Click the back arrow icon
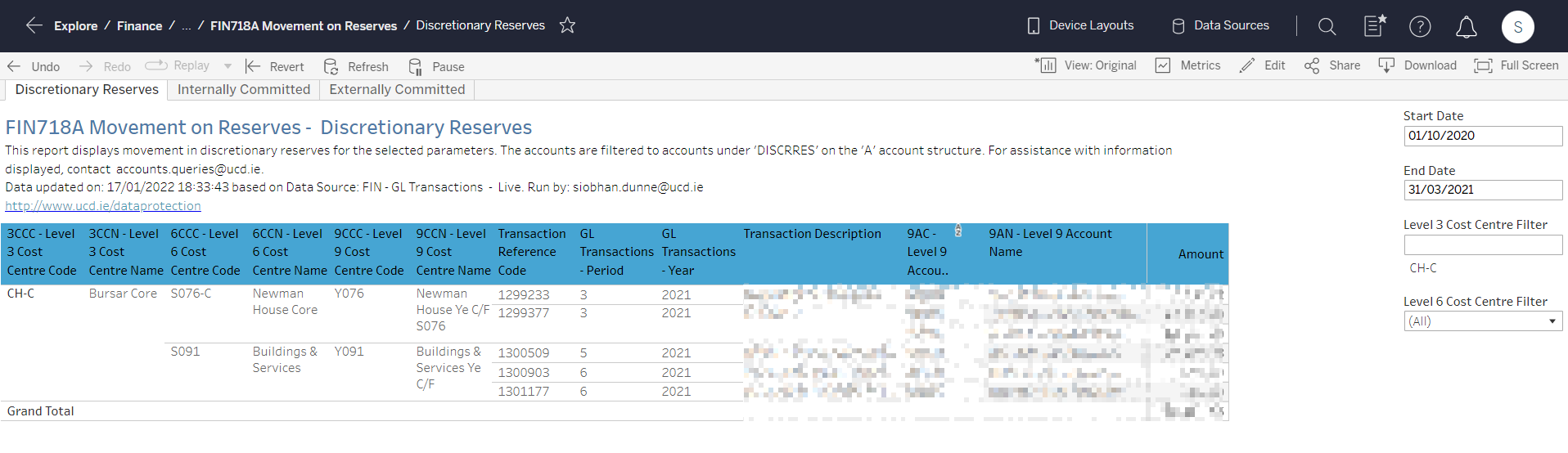This screenshot has width=1568, height=453. click(34, 25)
